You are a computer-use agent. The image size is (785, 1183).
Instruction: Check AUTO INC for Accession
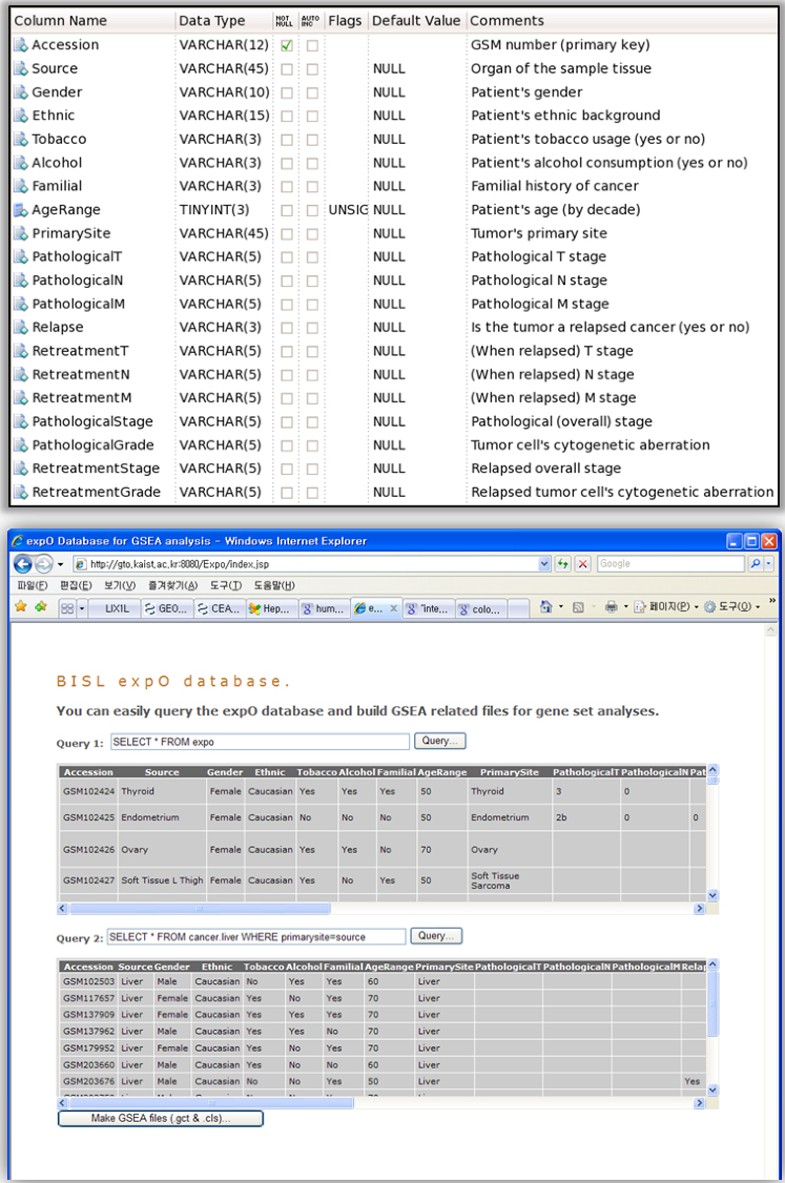click(312, 45)
